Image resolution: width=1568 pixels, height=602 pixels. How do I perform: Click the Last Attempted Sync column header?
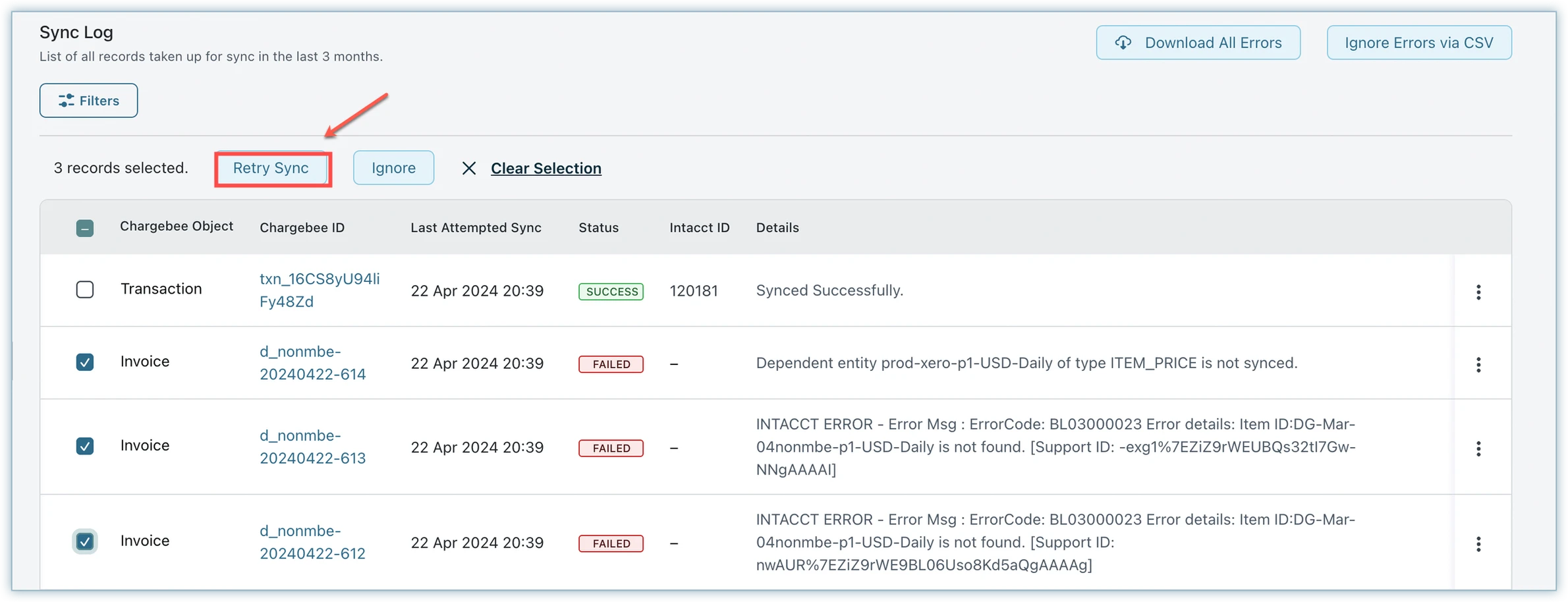coord(476,228)
